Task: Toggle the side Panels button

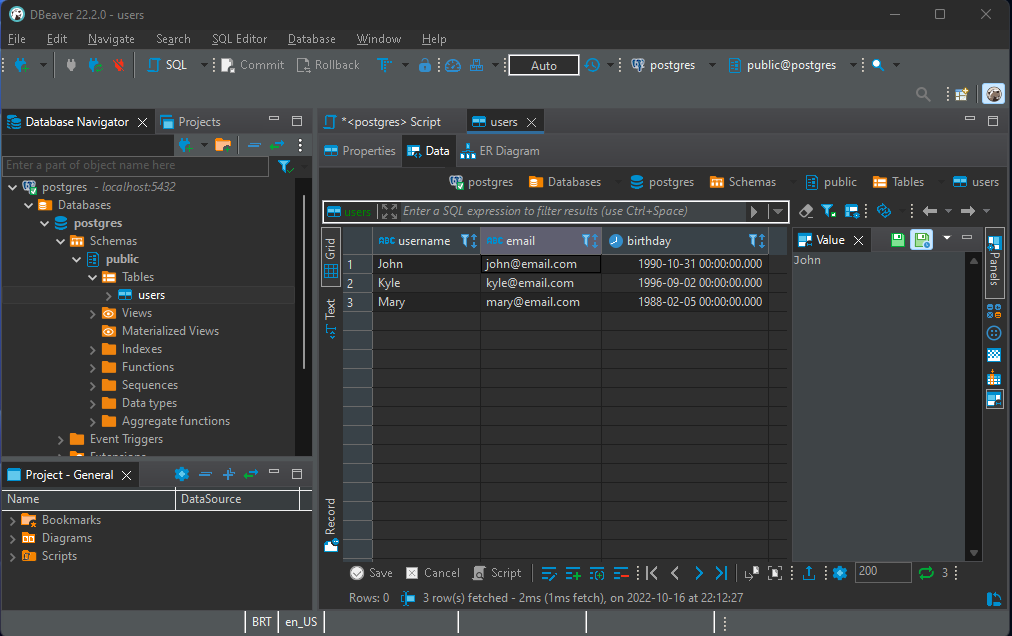Action: point(995,263)
